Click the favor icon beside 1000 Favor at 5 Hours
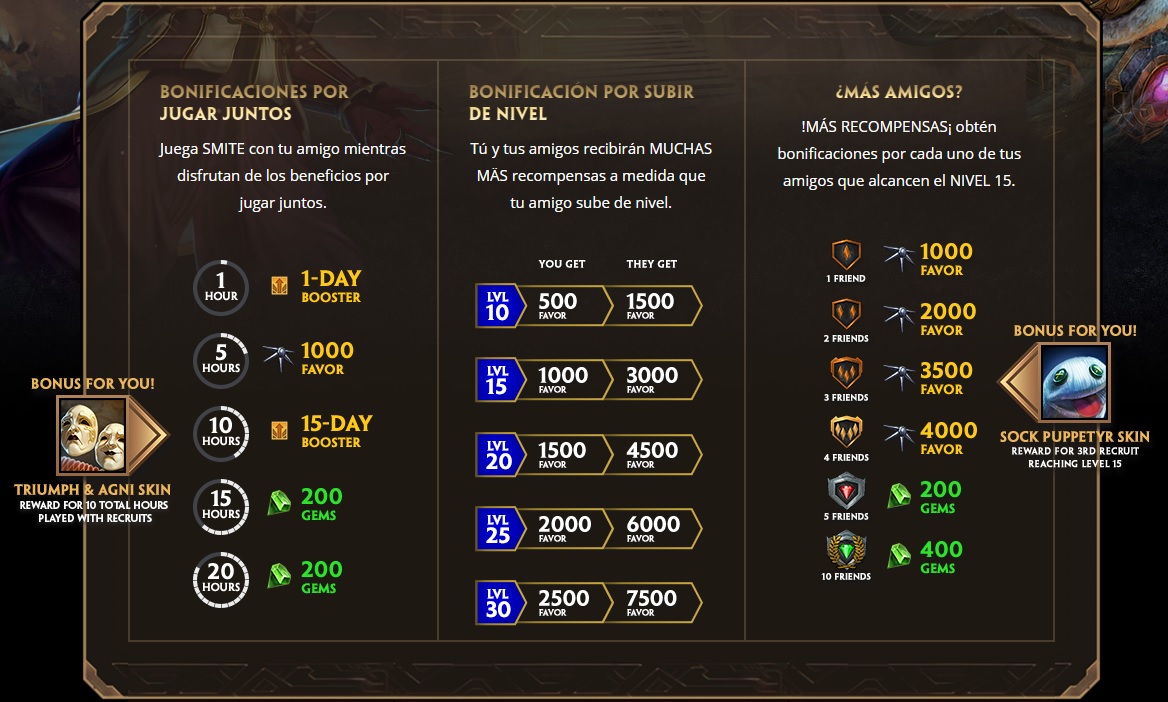1168x702 pixels. (x=278, y=358)
